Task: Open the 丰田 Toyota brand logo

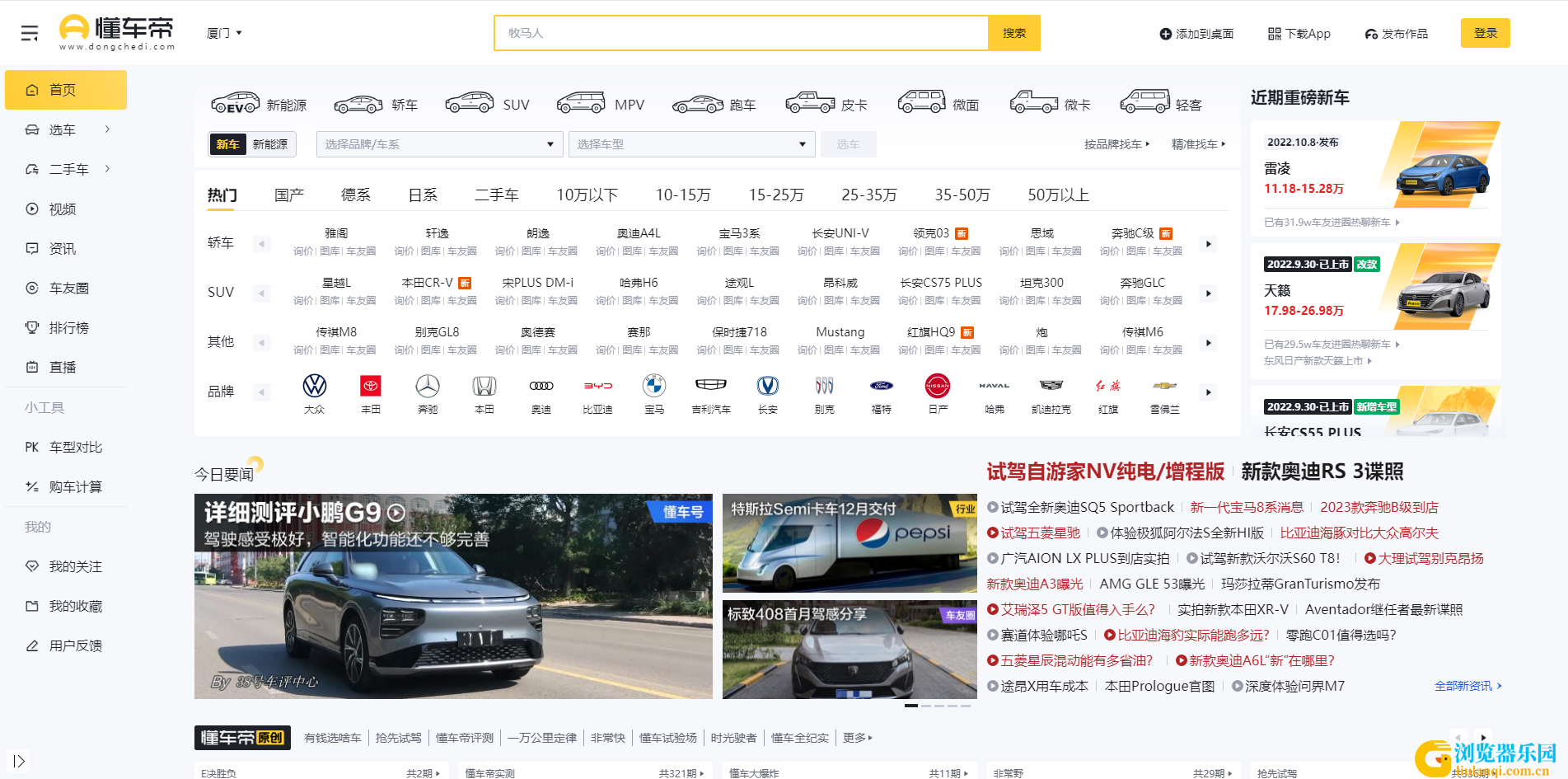Action: tap(371, 385)
